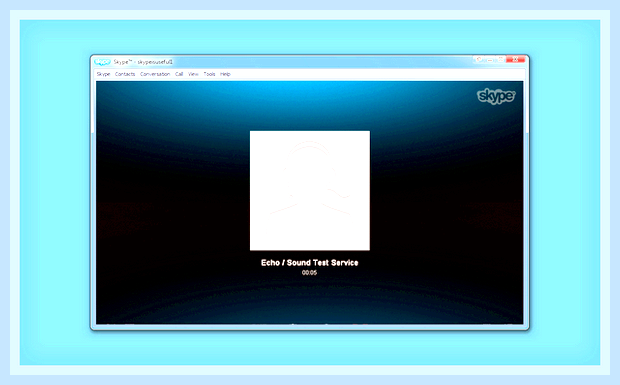Image resolution: width=620 pixels, height=385 pixels.
Task: Open the Conversation menu
Action: pos(155,74)
